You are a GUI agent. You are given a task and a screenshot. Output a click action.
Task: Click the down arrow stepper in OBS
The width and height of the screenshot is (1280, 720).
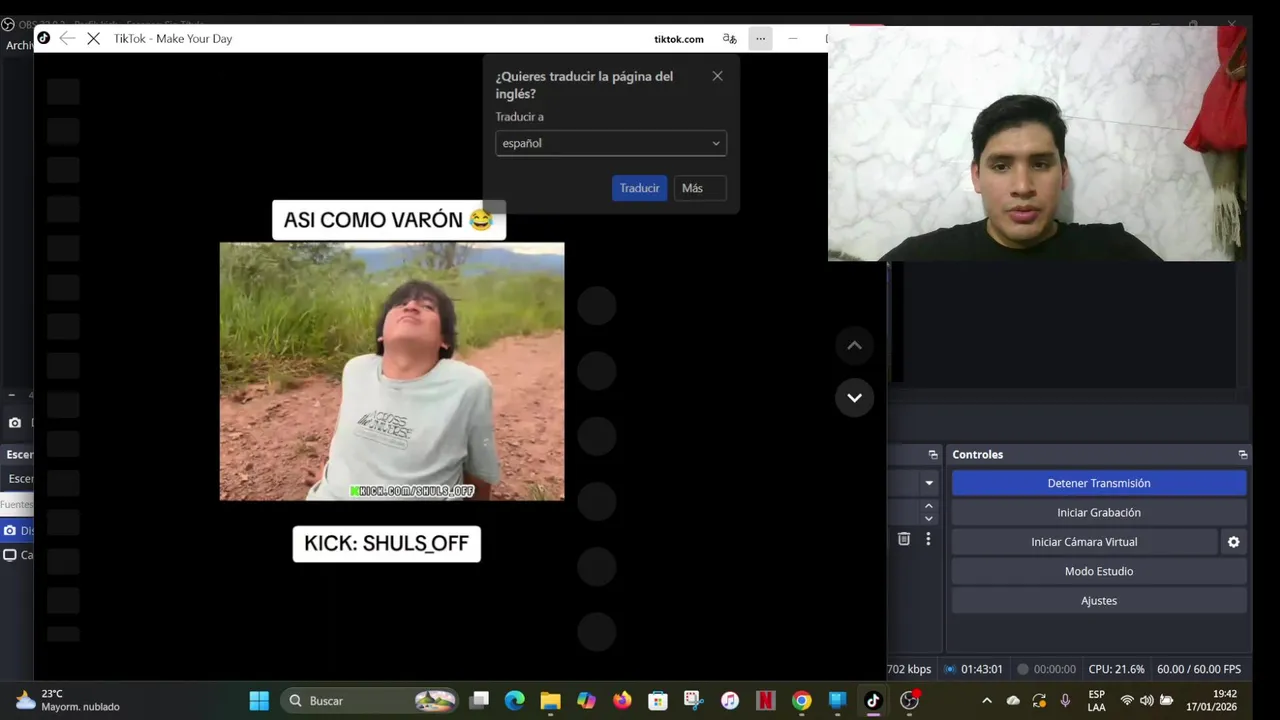(x=929, y=518)
